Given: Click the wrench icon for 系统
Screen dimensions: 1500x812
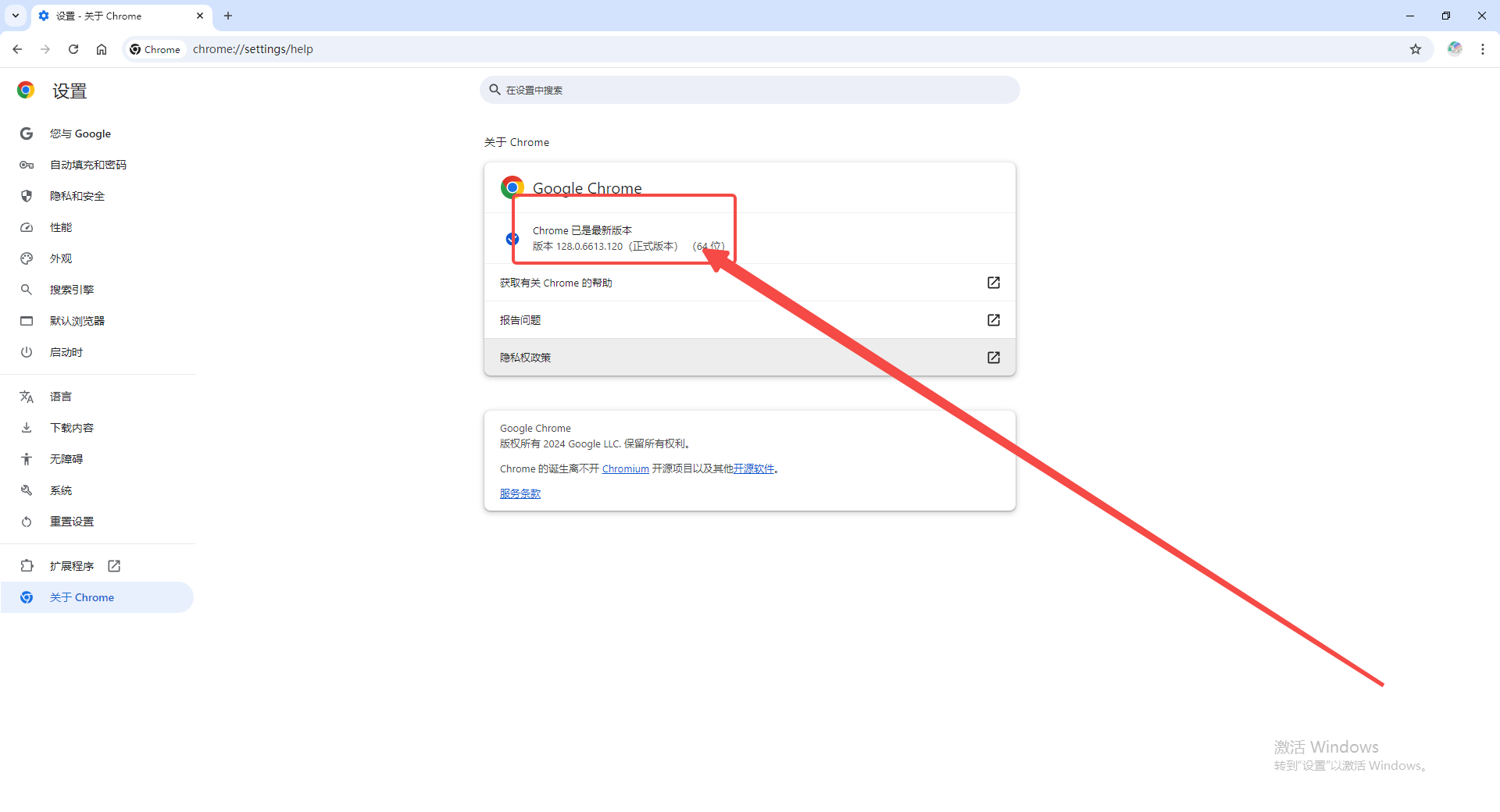Looking at the screenshot, I should click(27, 490).
